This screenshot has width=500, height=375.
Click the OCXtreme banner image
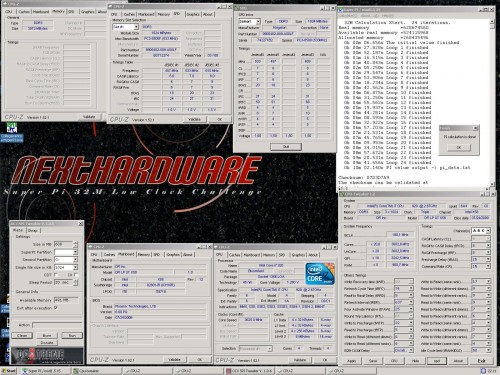pos(47,355)
